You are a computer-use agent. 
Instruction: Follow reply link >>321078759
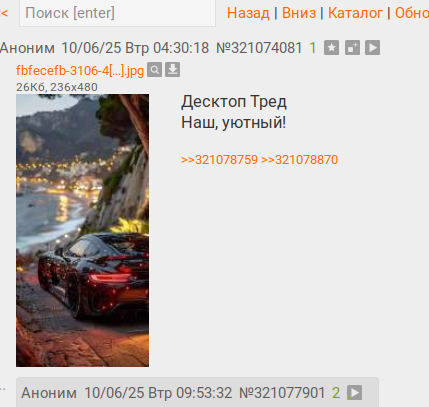pos(219,160)
